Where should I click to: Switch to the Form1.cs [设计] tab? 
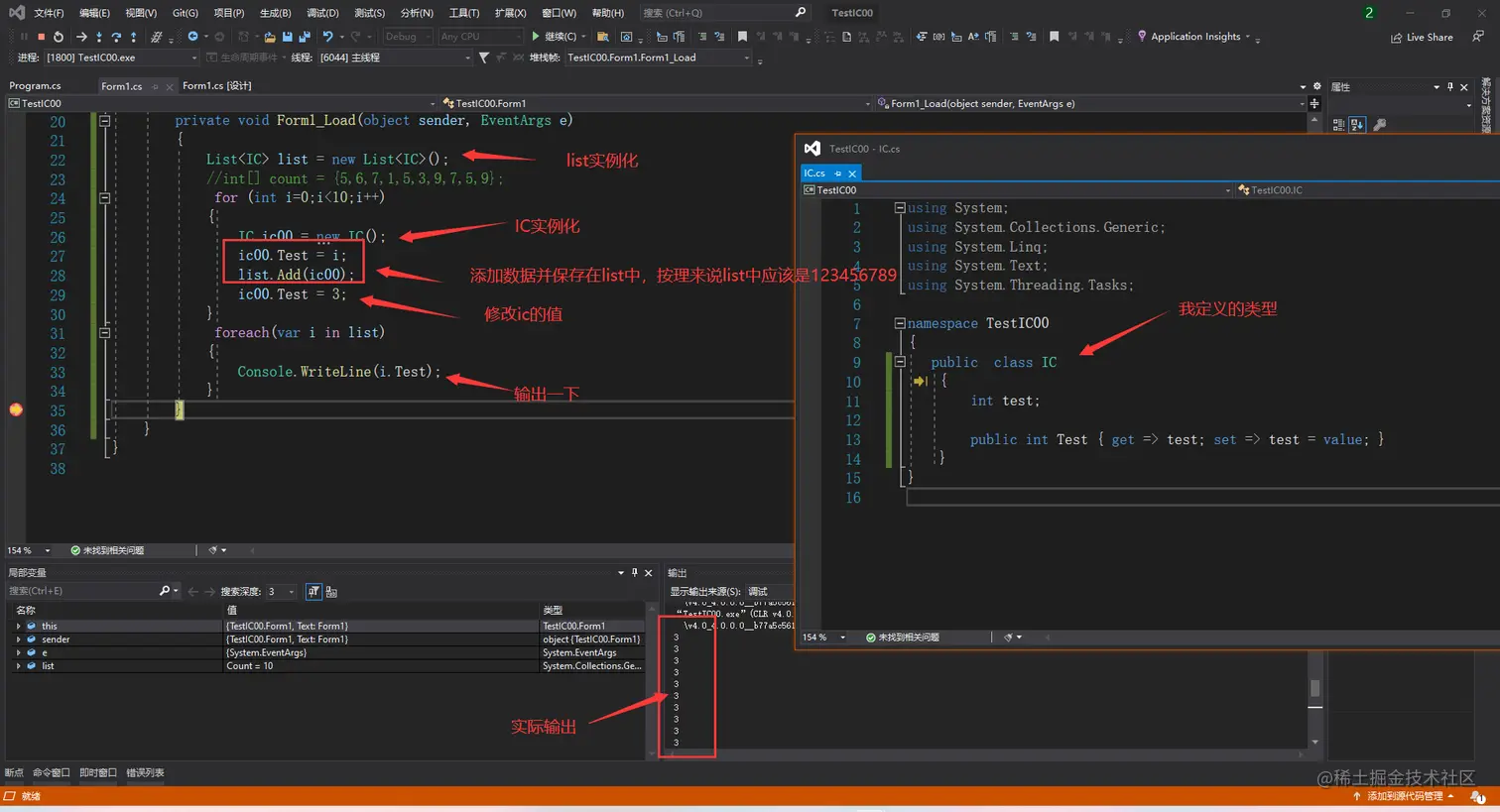[217, 86]
